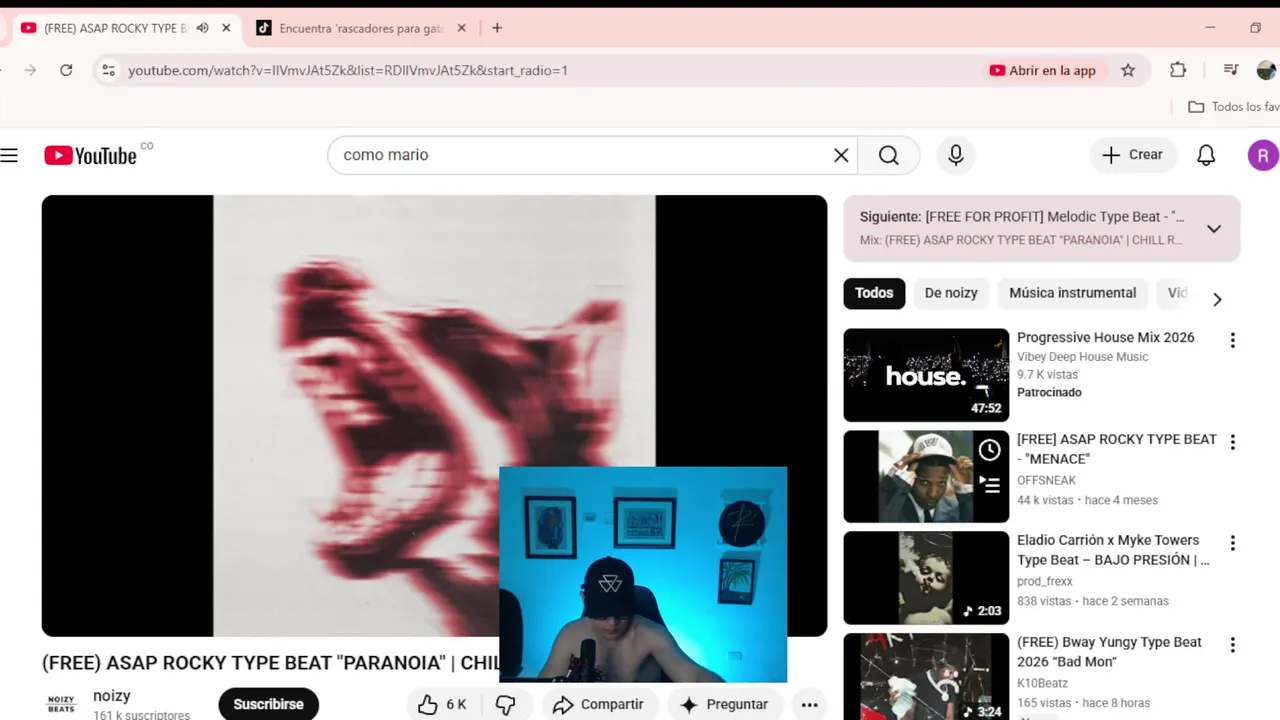Viewport: 1280px width, 720px height.
Task: Click the Crear button
Action: tap(1133, 155)
